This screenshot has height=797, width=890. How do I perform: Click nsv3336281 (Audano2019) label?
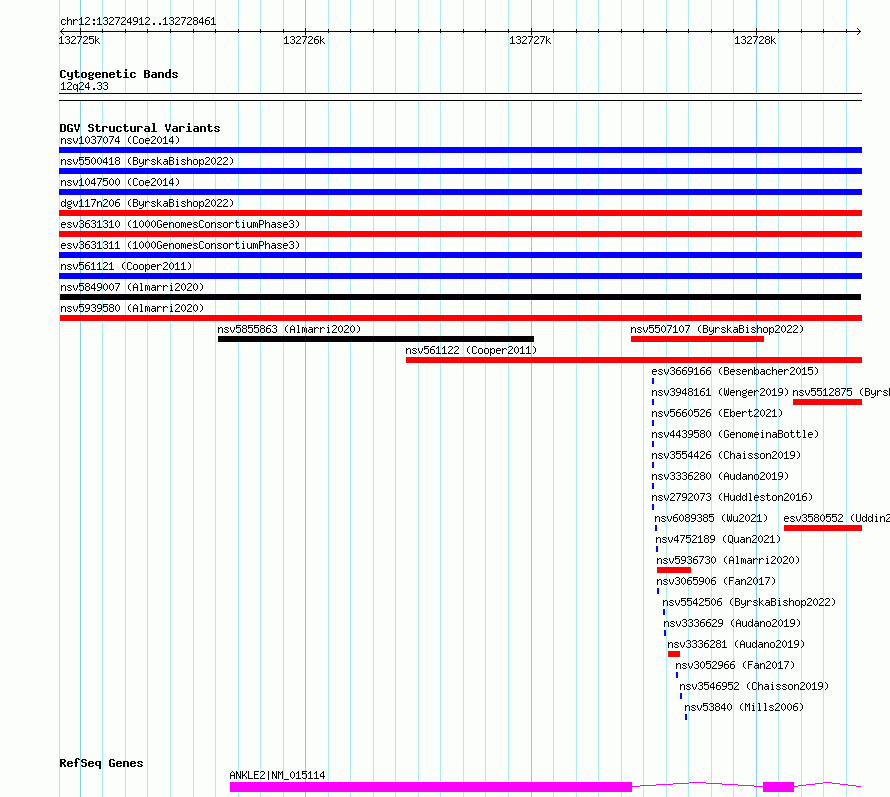click(736, 644)
